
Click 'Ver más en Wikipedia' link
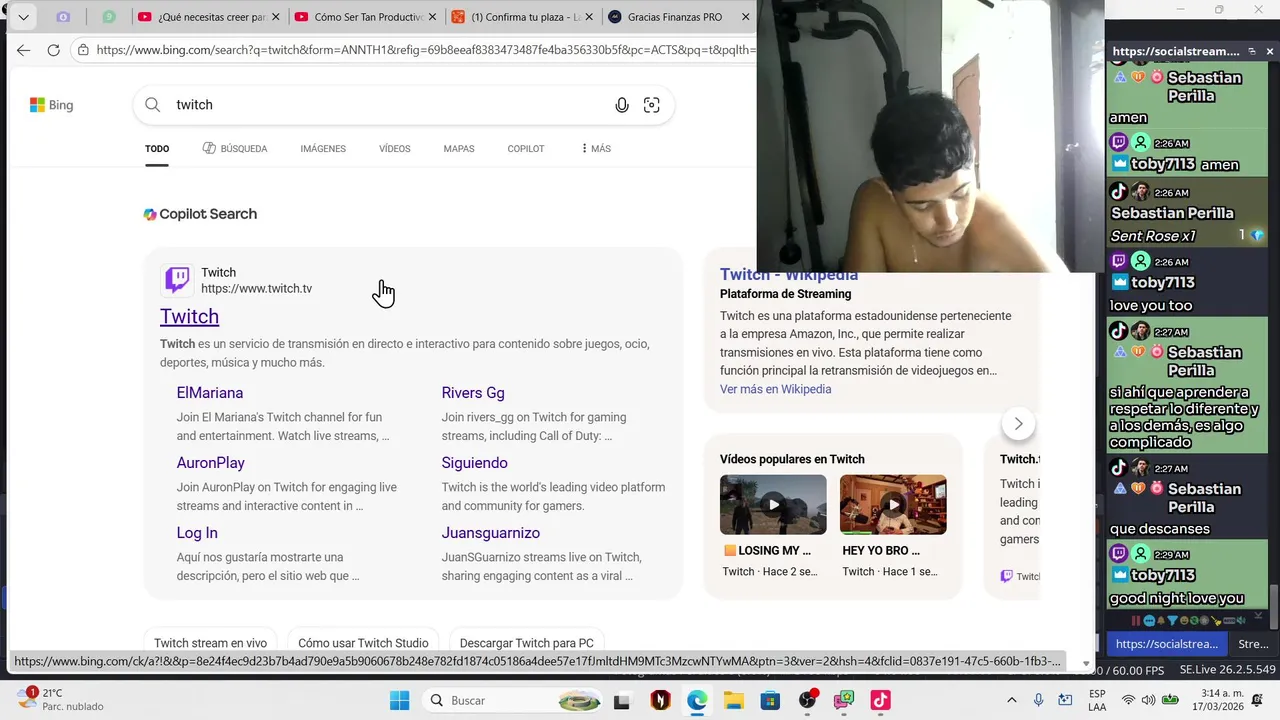pyautogui.click(x=775, y=389)
